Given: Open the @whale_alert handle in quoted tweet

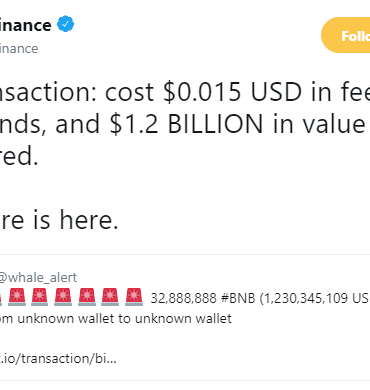Looking at the screenshot, I should point(38,277).
